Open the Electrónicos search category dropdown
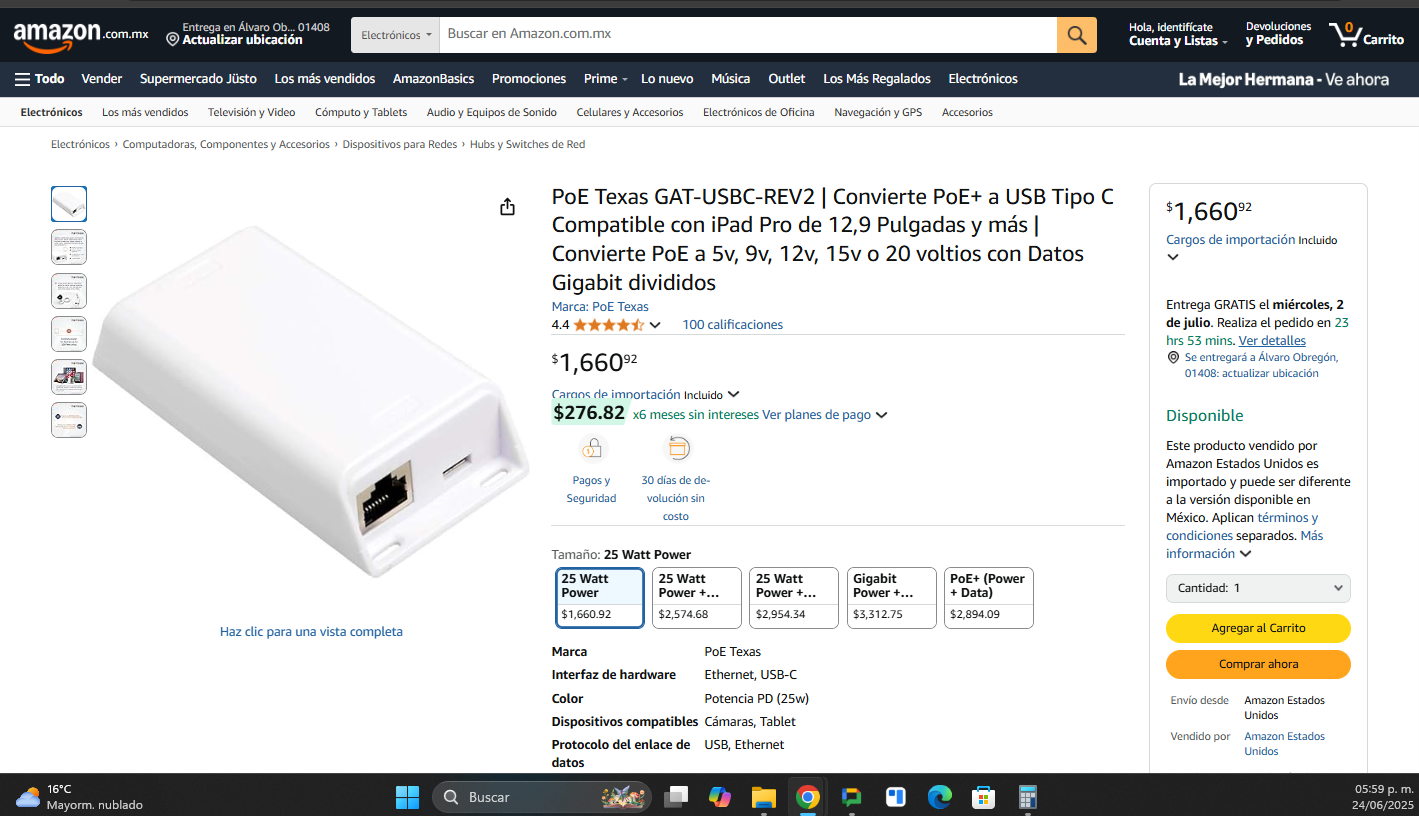This screenshot has height=816, width=1419. click(x=395, y=35)
